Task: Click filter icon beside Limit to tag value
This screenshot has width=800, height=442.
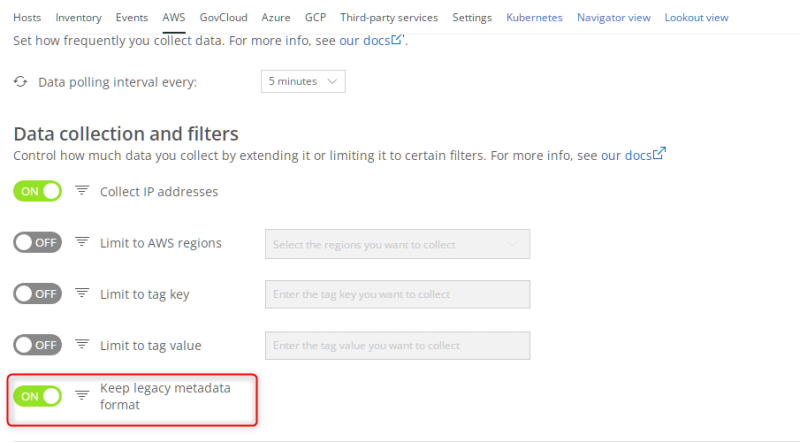Action: pyautogui.click(x=83, y=346)
